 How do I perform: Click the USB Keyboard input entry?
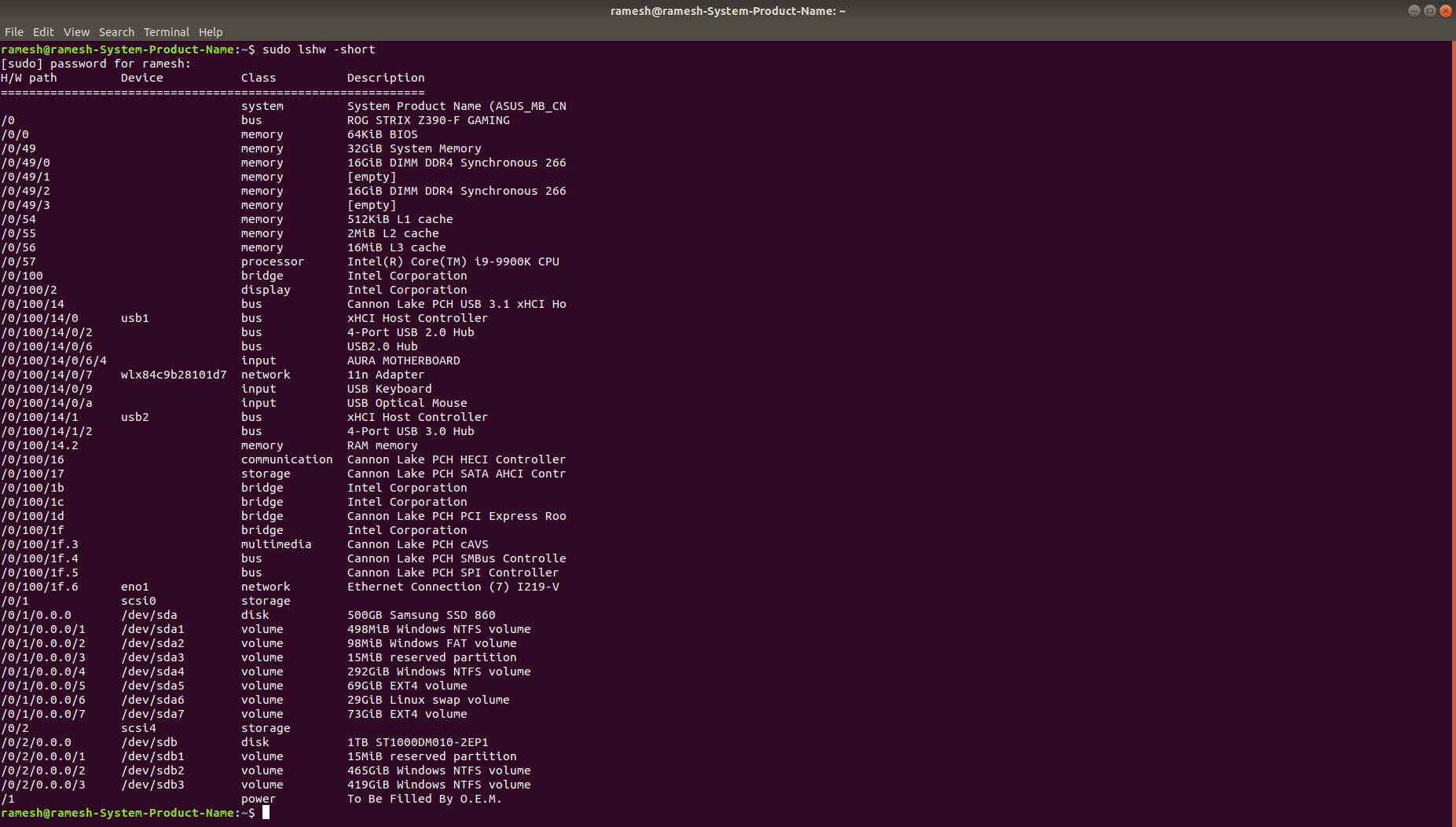390,389
